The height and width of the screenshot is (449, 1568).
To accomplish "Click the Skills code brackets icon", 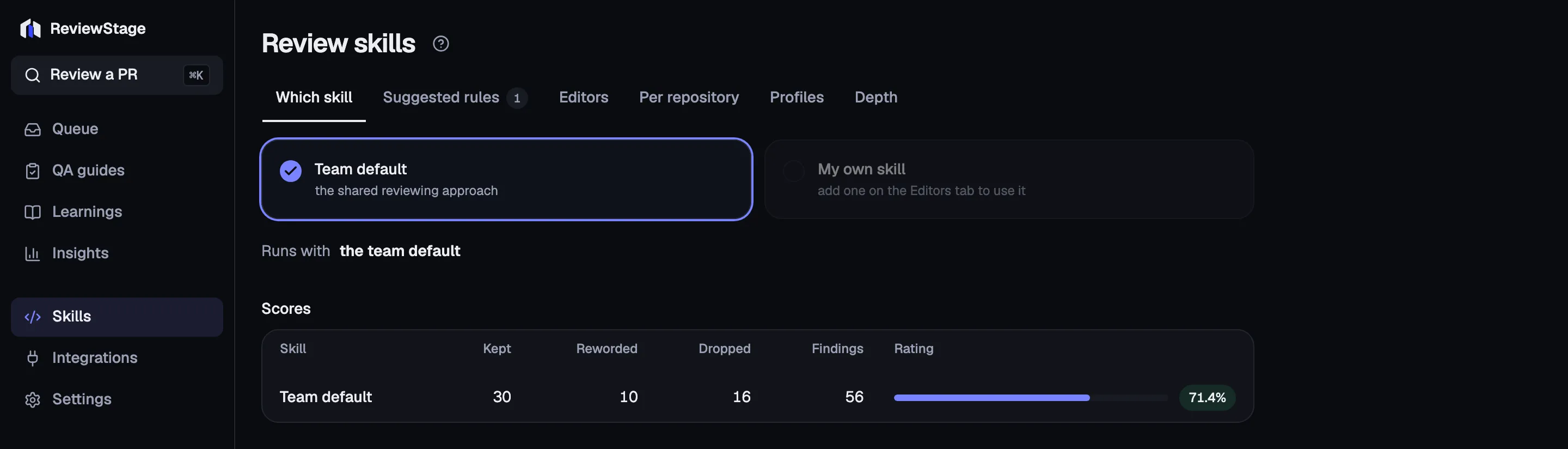I will (x=32, y=317).
